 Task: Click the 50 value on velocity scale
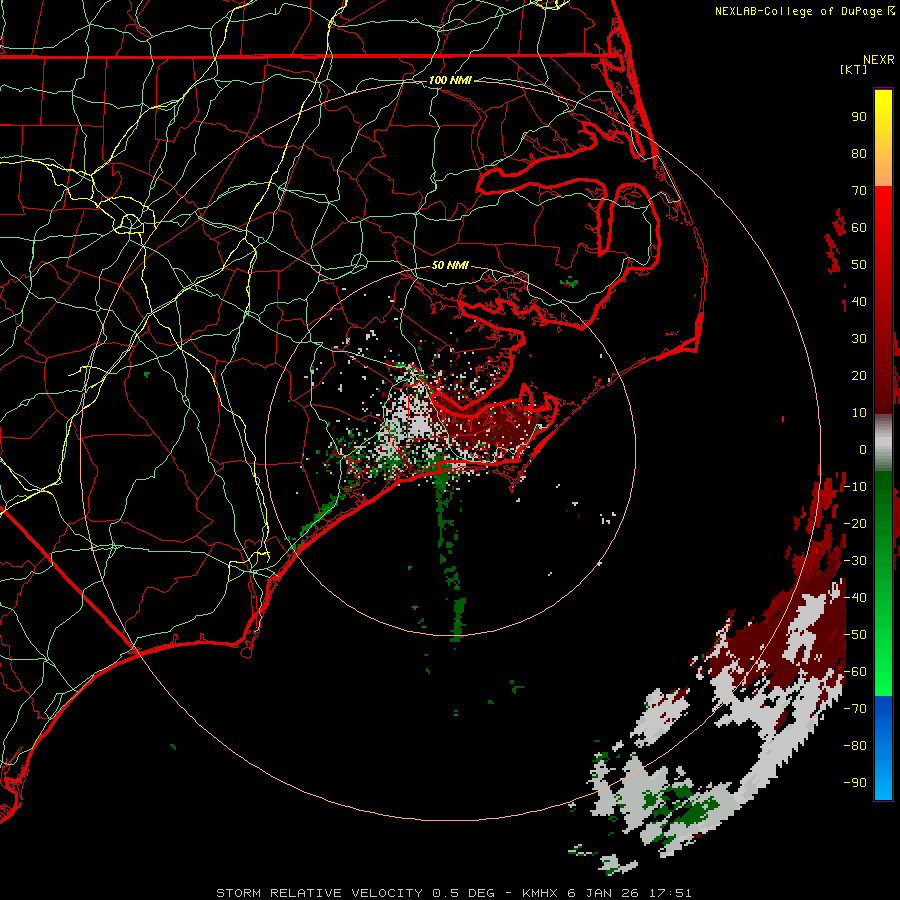click(x=859, y=265)
